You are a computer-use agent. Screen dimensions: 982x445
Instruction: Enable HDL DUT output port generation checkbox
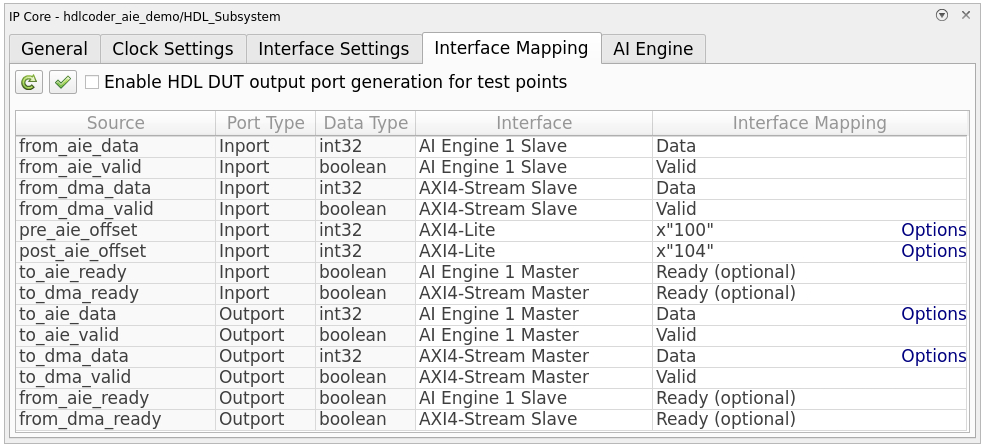pos(92,82)
